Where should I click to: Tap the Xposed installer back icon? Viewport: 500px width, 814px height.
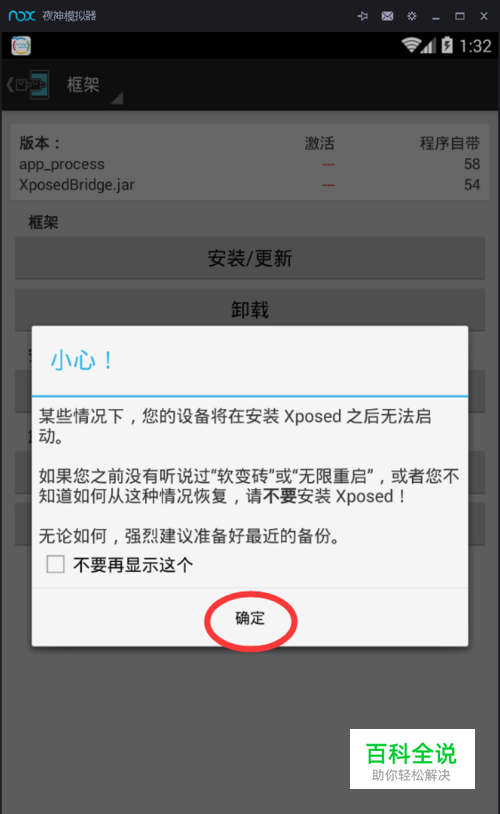click(29, 85)
